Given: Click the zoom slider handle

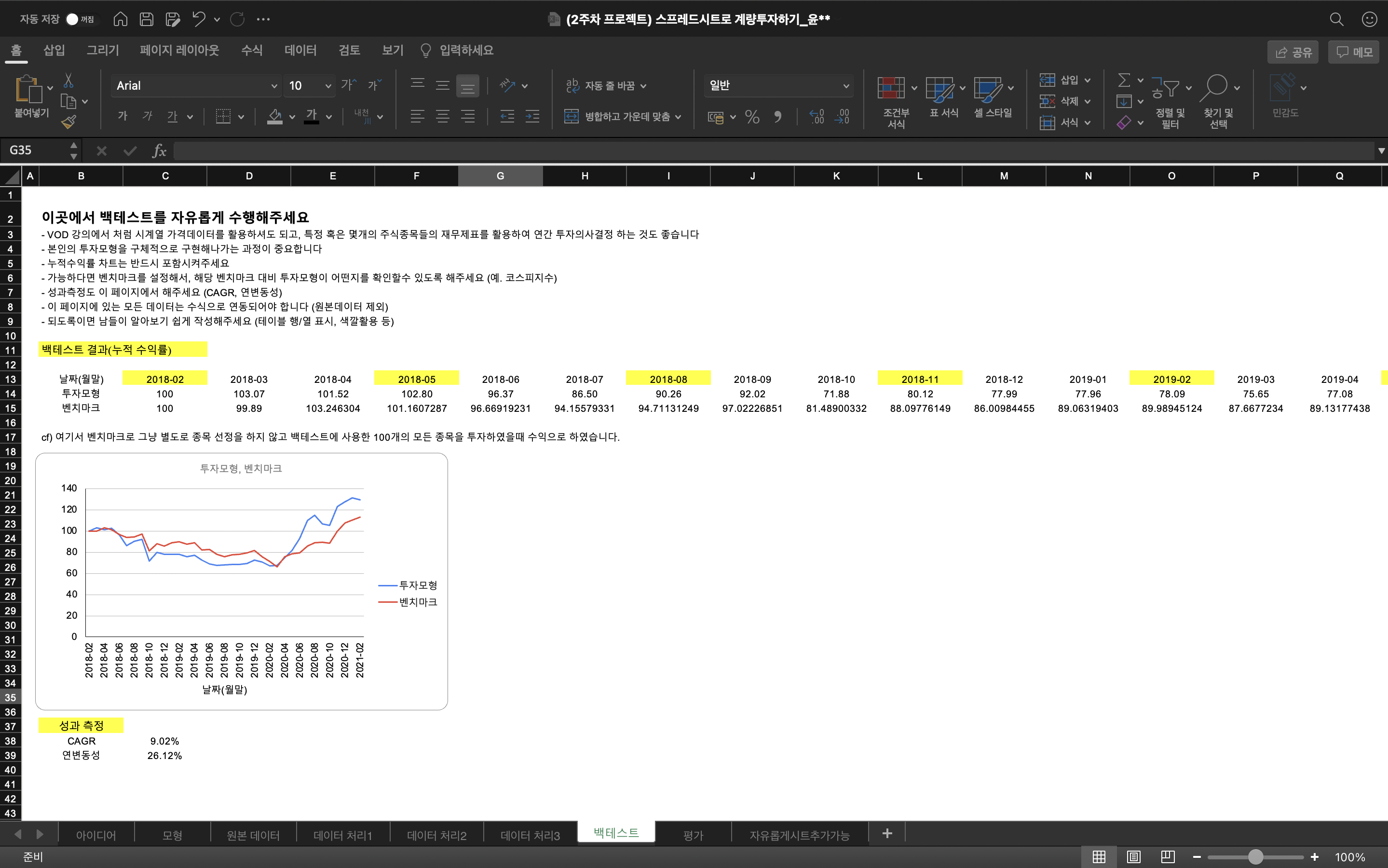Looking at the screenshot, I should tap(1255, 857).
